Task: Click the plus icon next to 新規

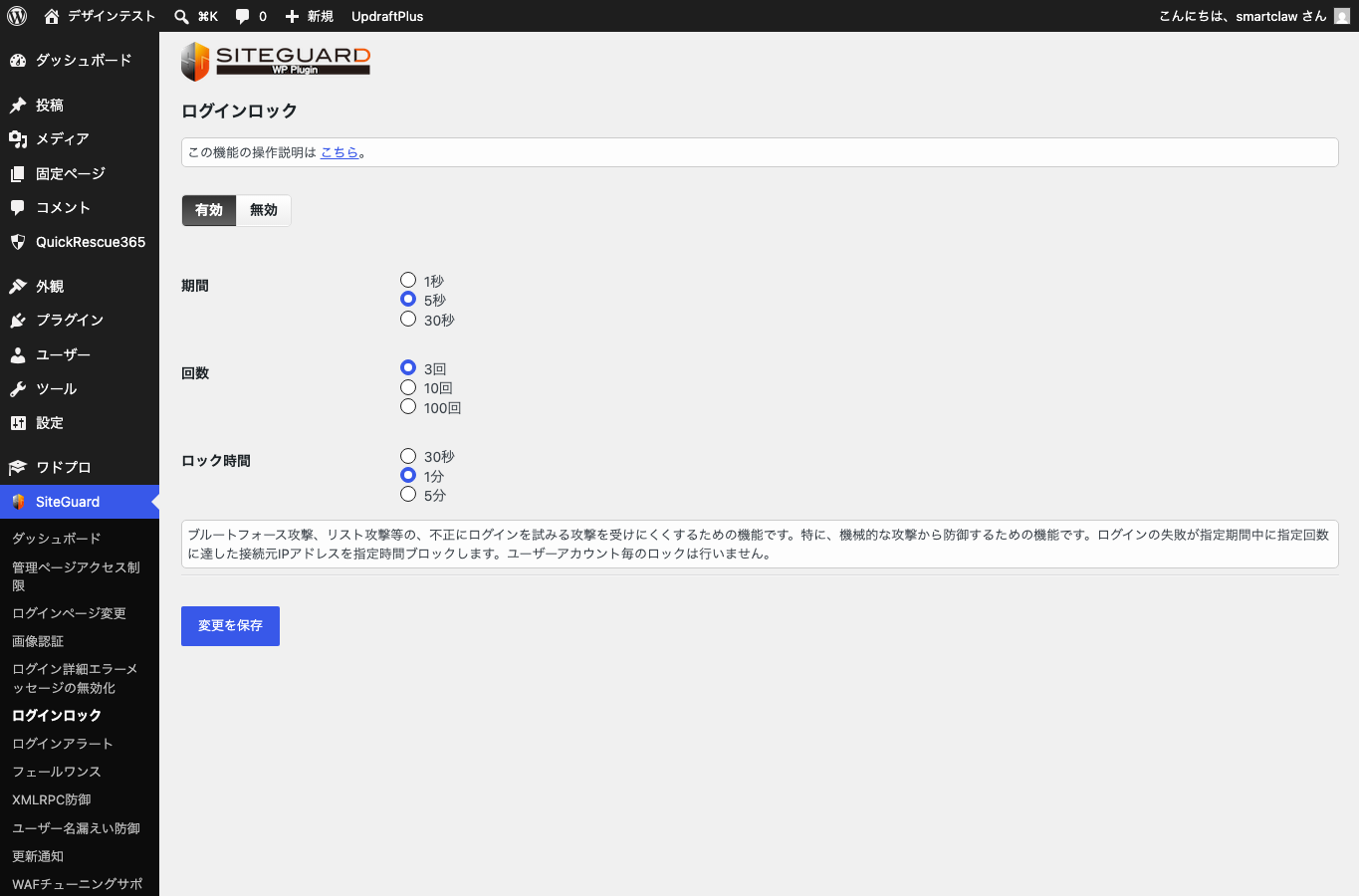Action: (x=292, y=16)
